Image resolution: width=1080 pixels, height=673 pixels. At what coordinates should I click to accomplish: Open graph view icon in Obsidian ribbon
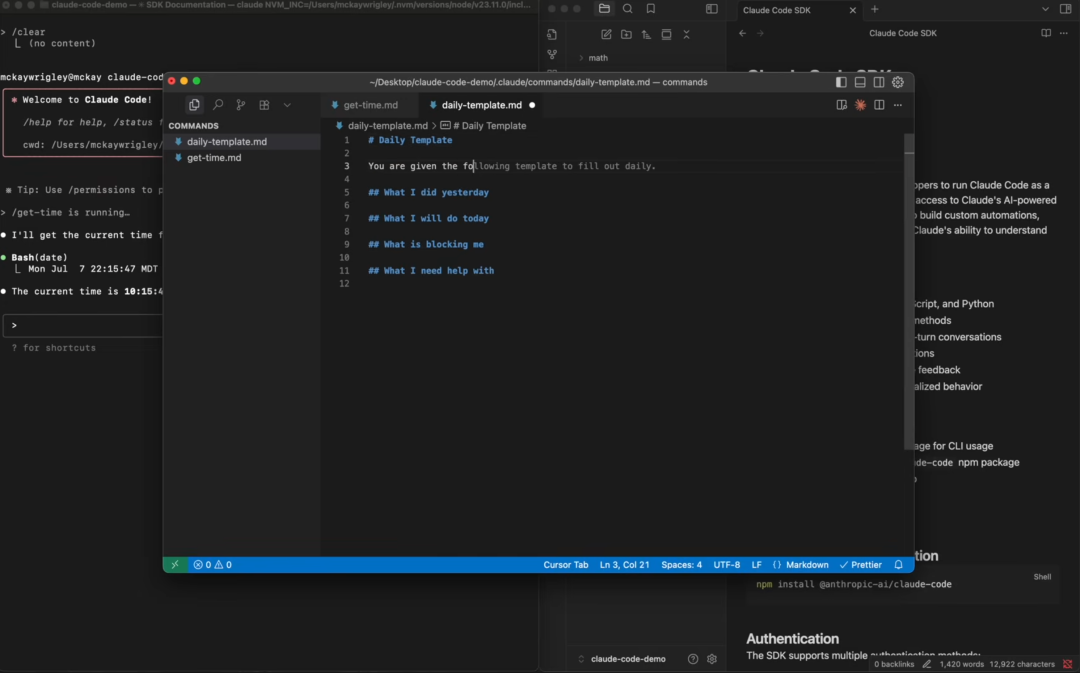(x=552, y=54)
